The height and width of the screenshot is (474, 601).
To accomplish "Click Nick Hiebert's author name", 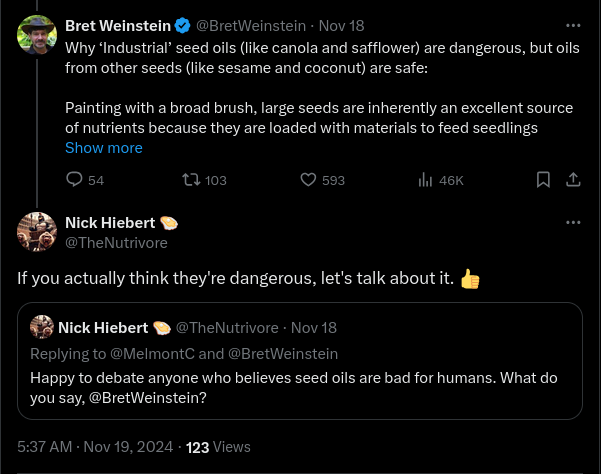I will (x=110, y=223).
